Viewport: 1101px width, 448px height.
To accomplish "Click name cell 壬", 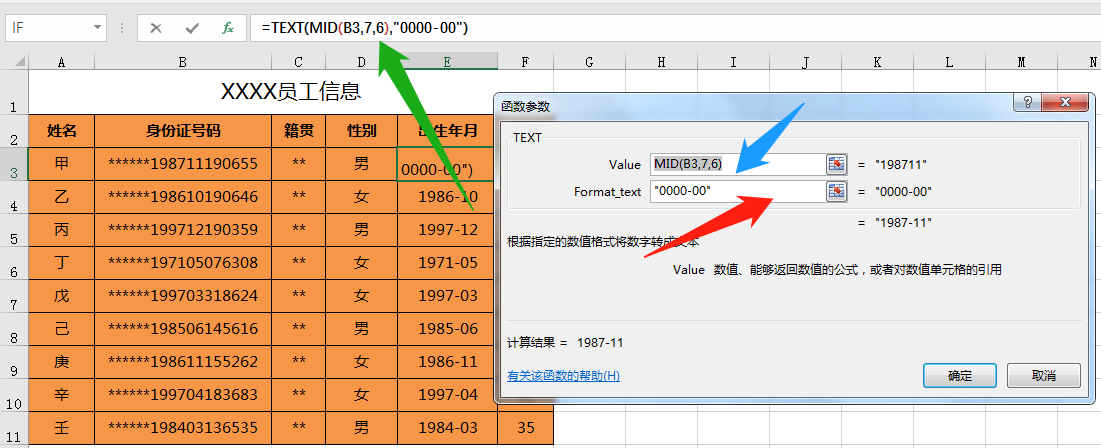I will point(61,428).
